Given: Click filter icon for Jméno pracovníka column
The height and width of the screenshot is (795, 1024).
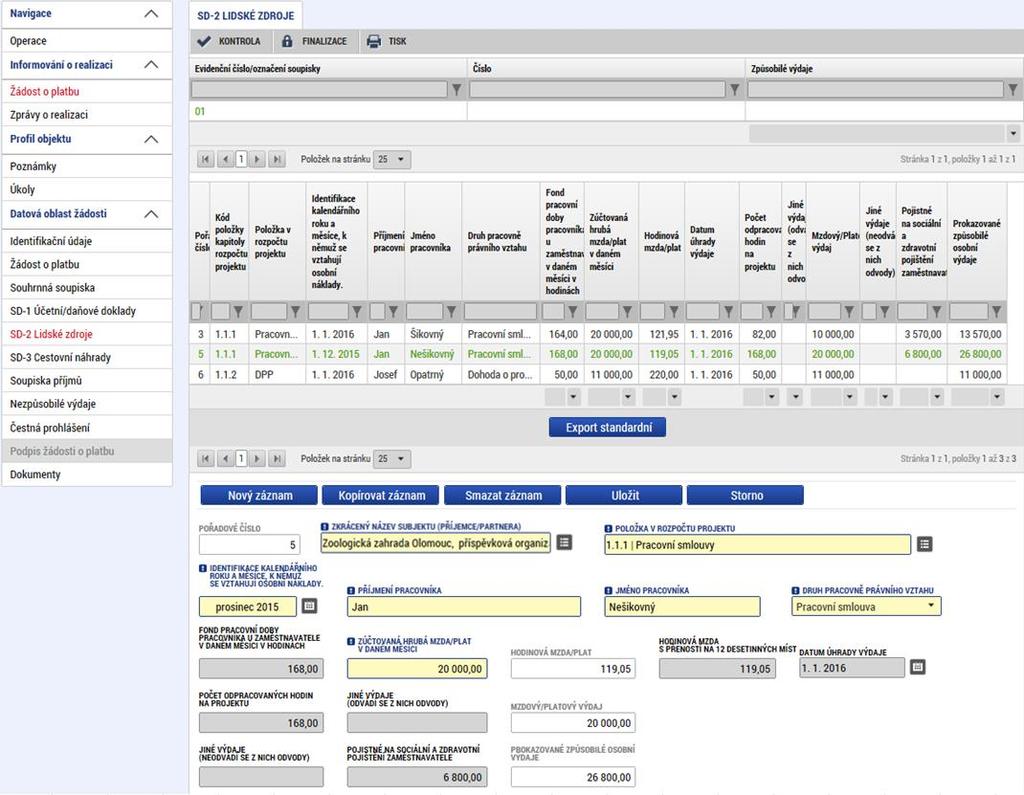Looking at the screenshot, I should coord(451,312).
